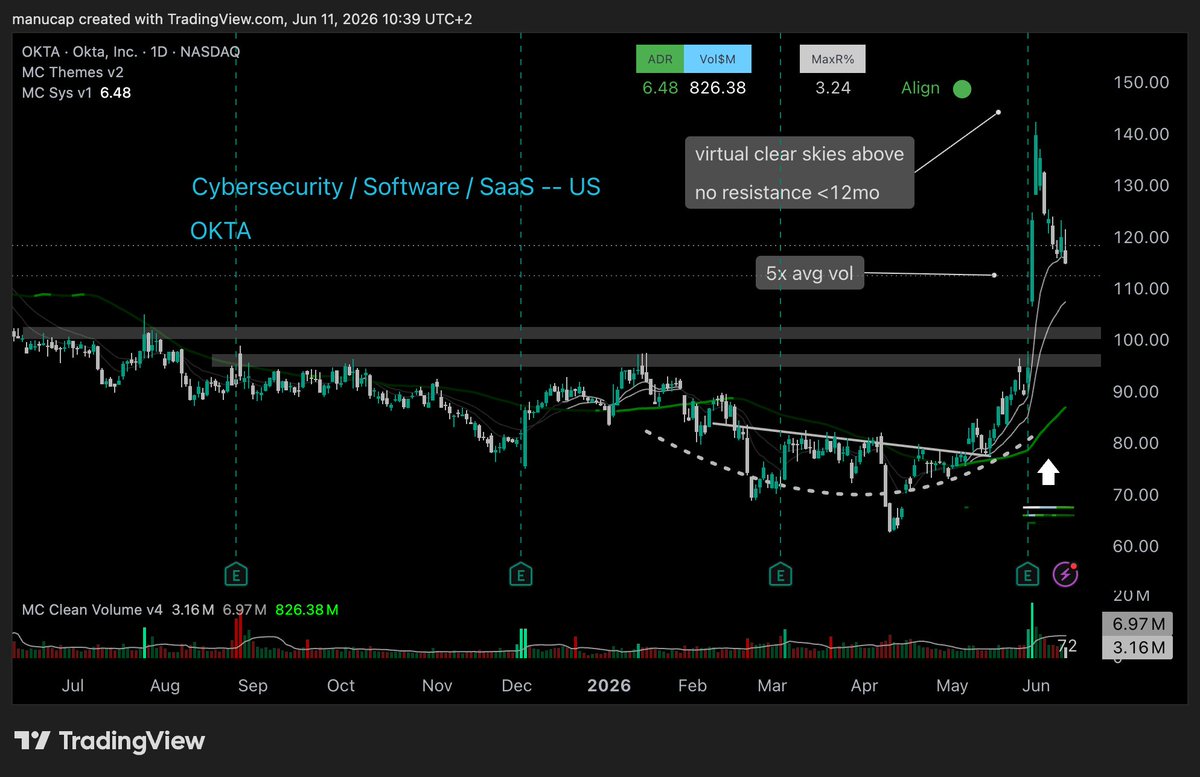Viewport: 1200px width, 777px height.
Task: Click the 3.16 M volume axis tag
Action: [x=1138, y=648]
